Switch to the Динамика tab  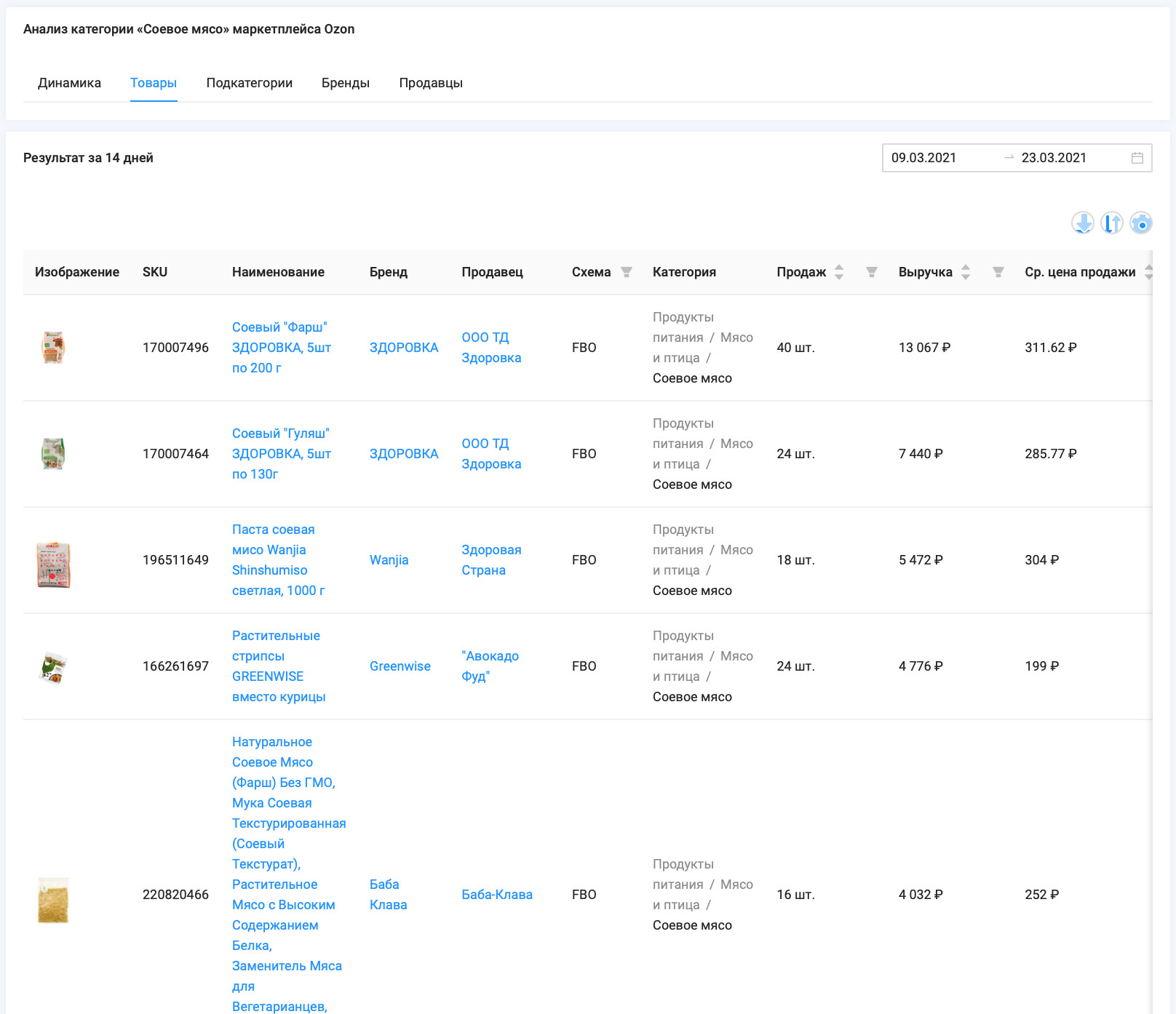pos(69,83)
